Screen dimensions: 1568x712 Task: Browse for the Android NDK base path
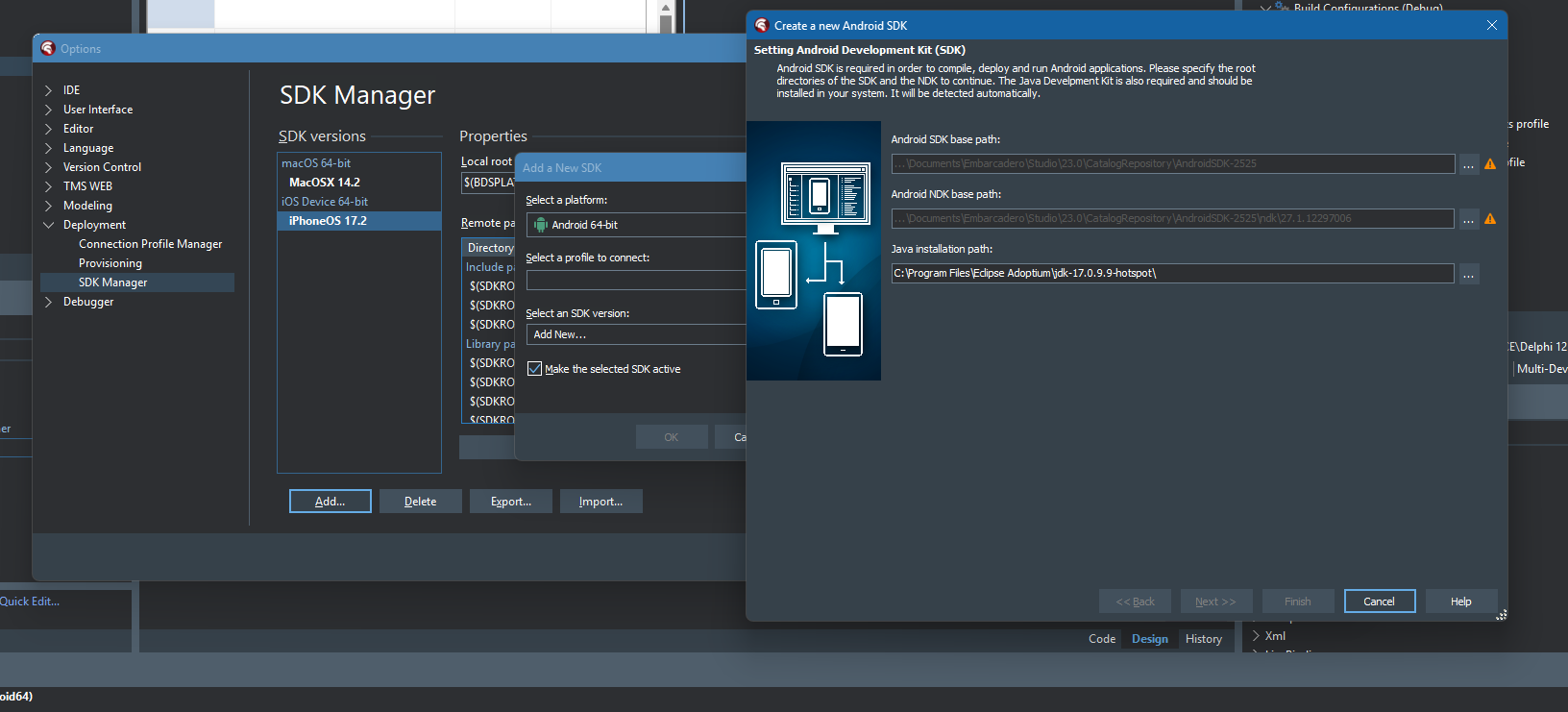(x=1469, y=219)
